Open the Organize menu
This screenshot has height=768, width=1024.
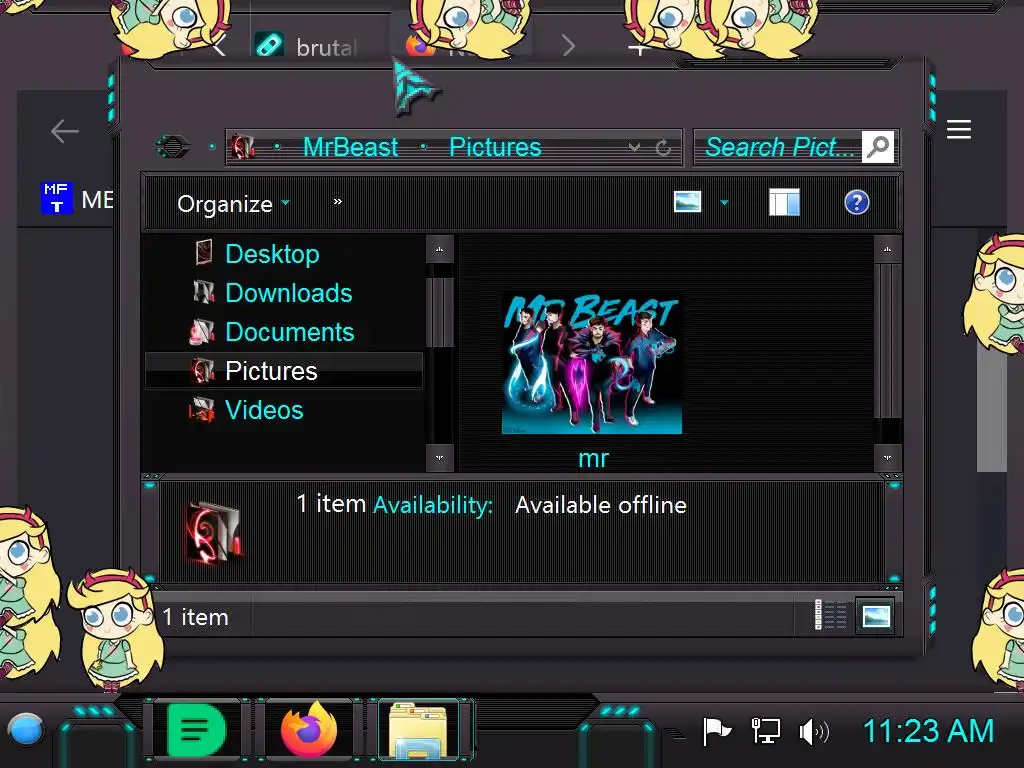[x=232, y=204]
